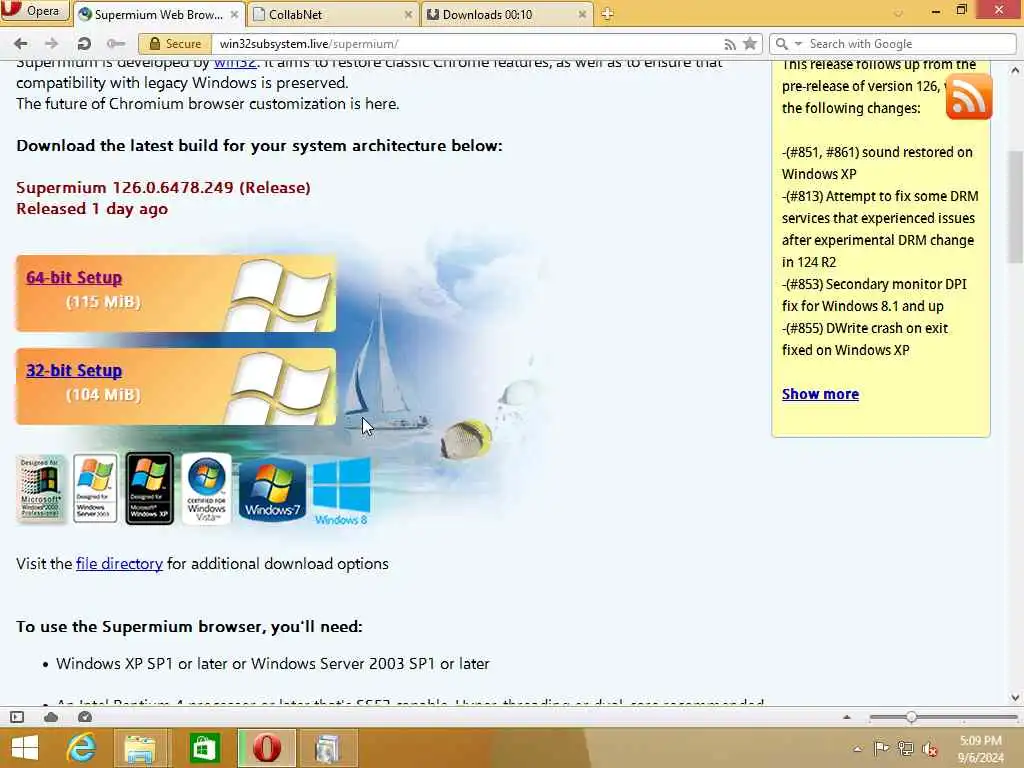Toggle the Opera panels sidebar button
Viewport: 1024px width, 768px height.
pyautogui.click(x=17, y=717)
